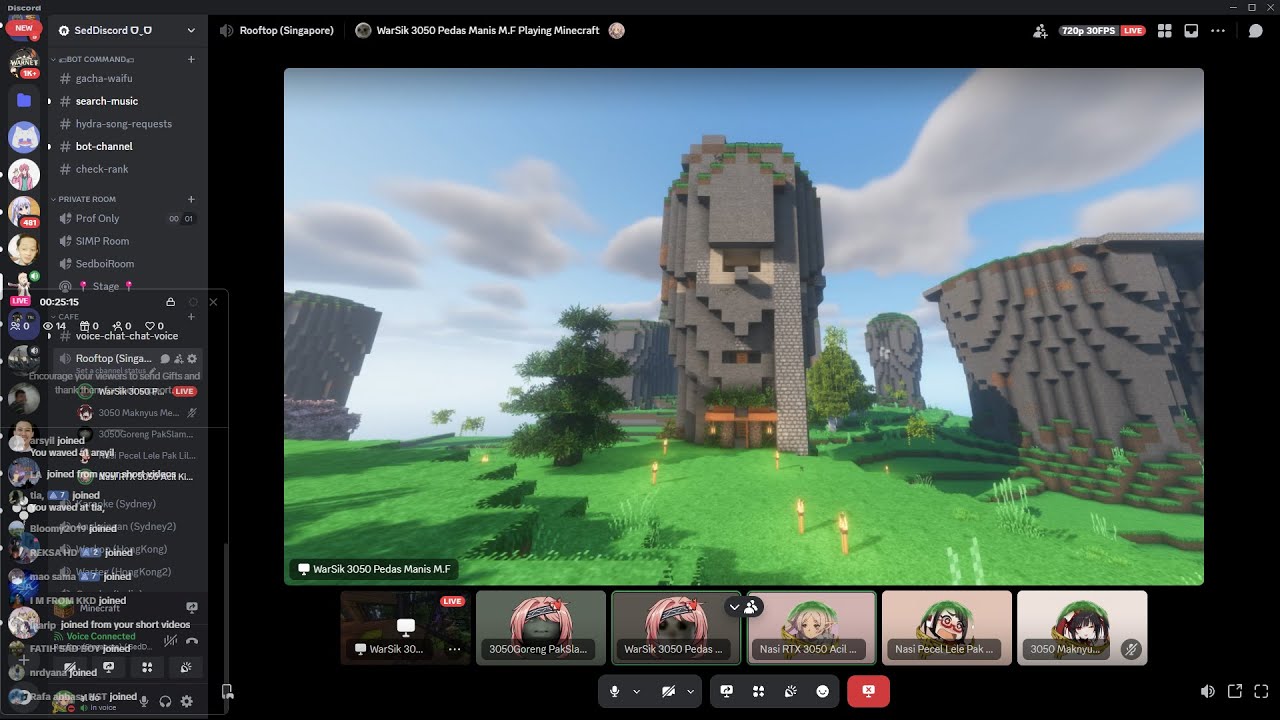Open microphone input options arrow
The width and height of the screenshot is (1280, 720).
[636, 692]
